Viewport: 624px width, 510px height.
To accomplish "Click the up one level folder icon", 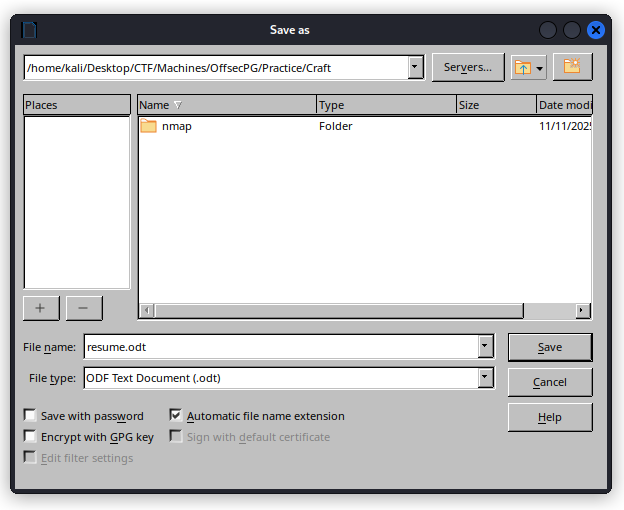I will click(522, 67).
